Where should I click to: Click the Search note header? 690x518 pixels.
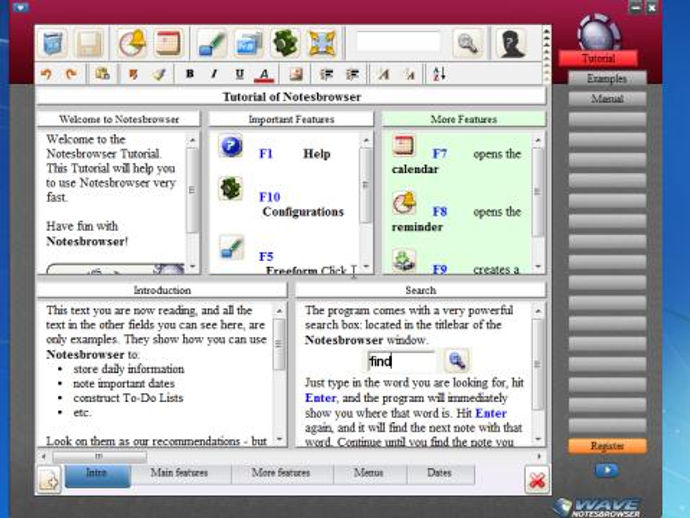pyautogui.click(x=420, y=290)
